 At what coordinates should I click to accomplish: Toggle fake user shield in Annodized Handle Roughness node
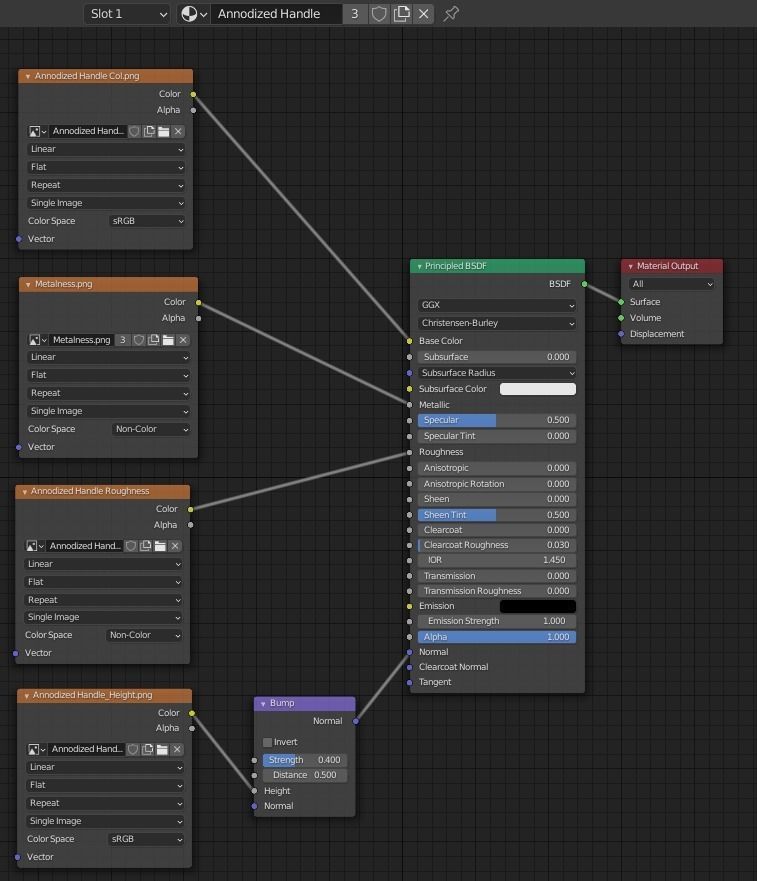tap(131, 546)
